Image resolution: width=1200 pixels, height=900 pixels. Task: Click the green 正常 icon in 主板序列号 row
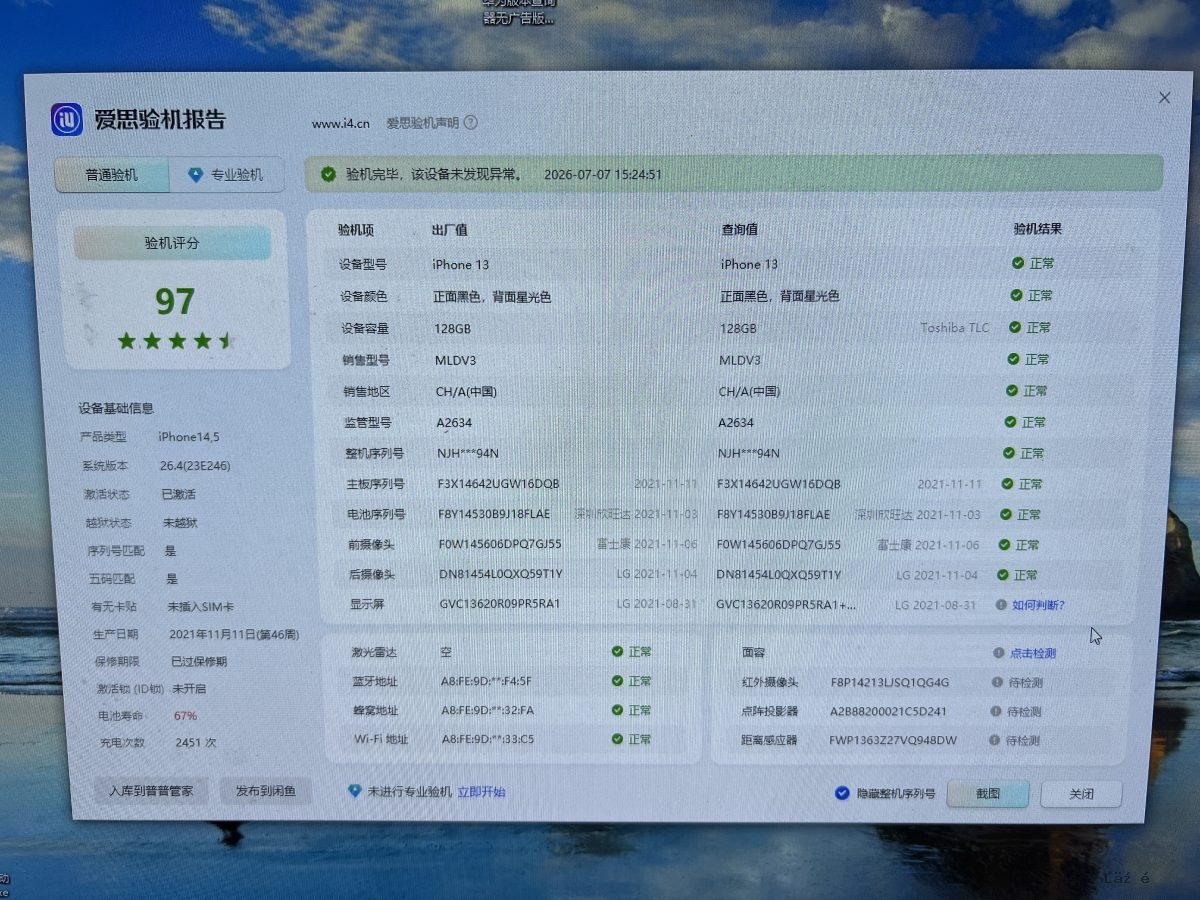pos(1008,484)
